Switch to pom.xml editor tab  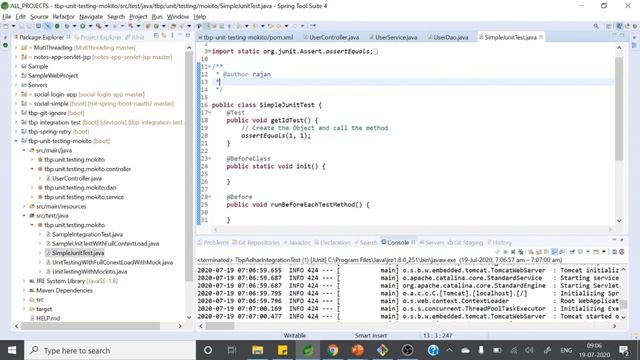point(245,37)
